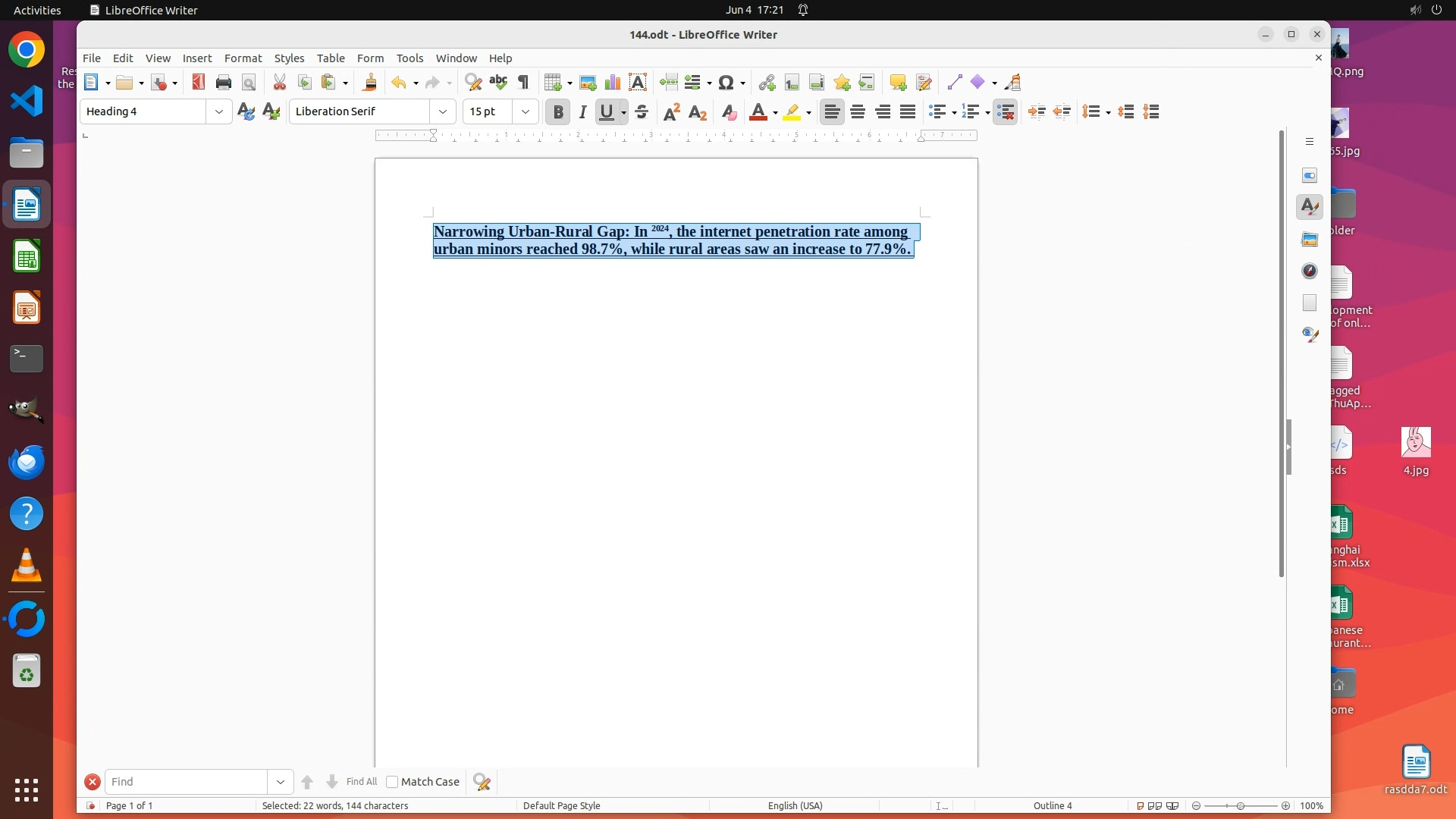This screenshot has width=1456, height=819.
Task: Click the red font color swatch
Action: click(758, 111)
